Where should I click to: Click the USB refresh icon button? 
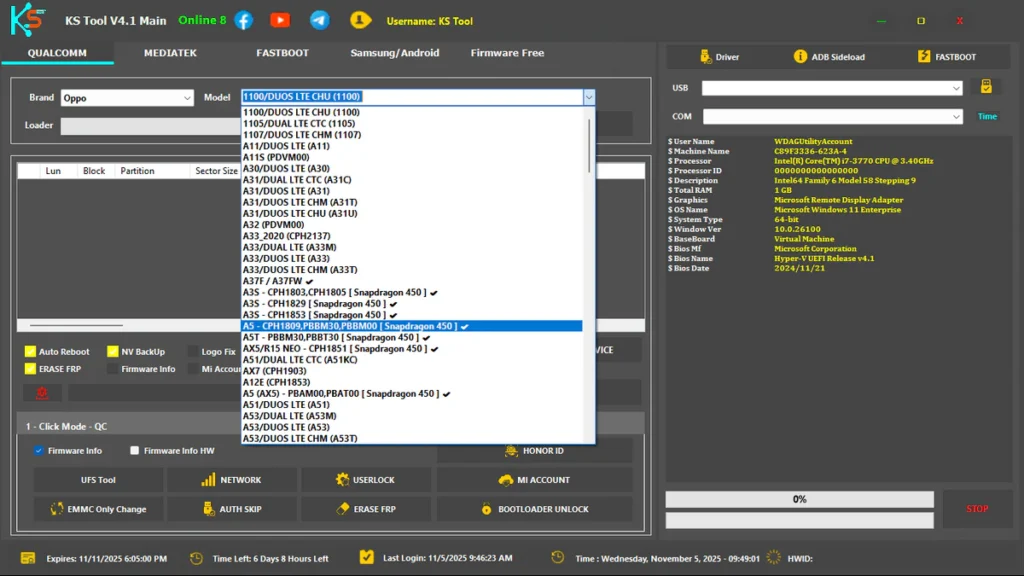pos(985,87)
